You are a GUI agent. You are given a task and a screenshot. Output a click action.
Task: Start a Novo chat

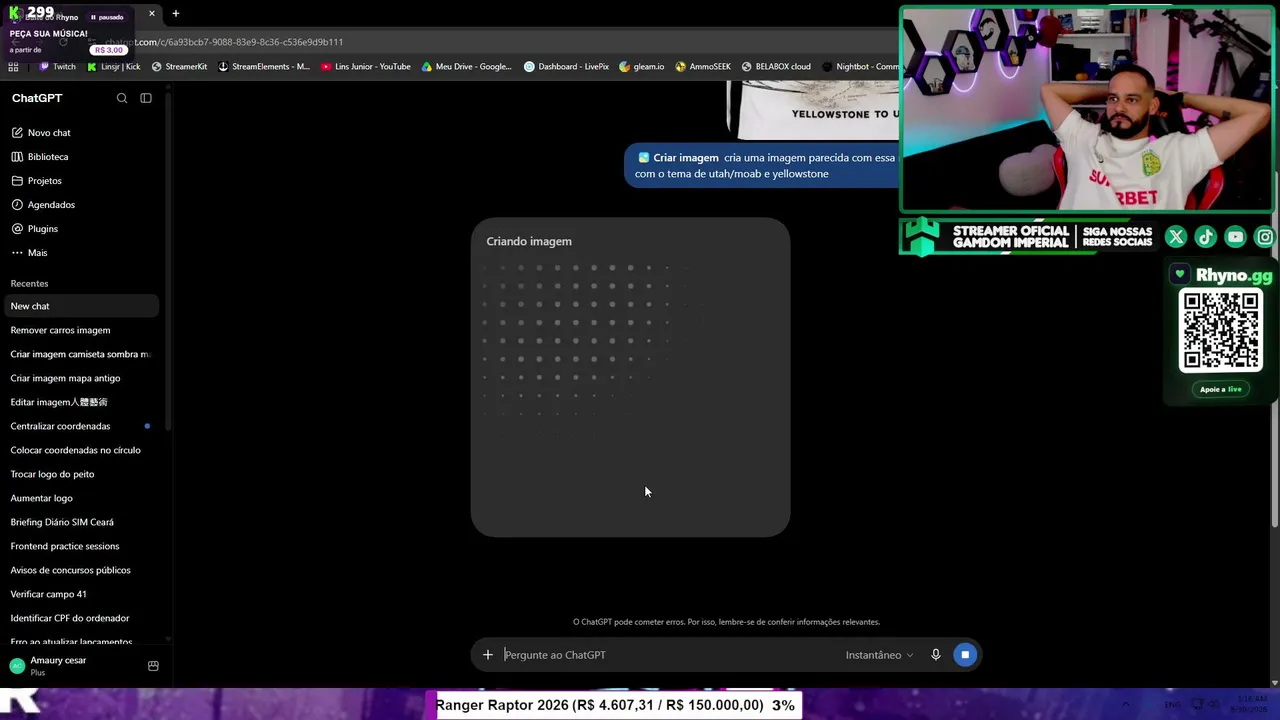(x=49, y=133)
